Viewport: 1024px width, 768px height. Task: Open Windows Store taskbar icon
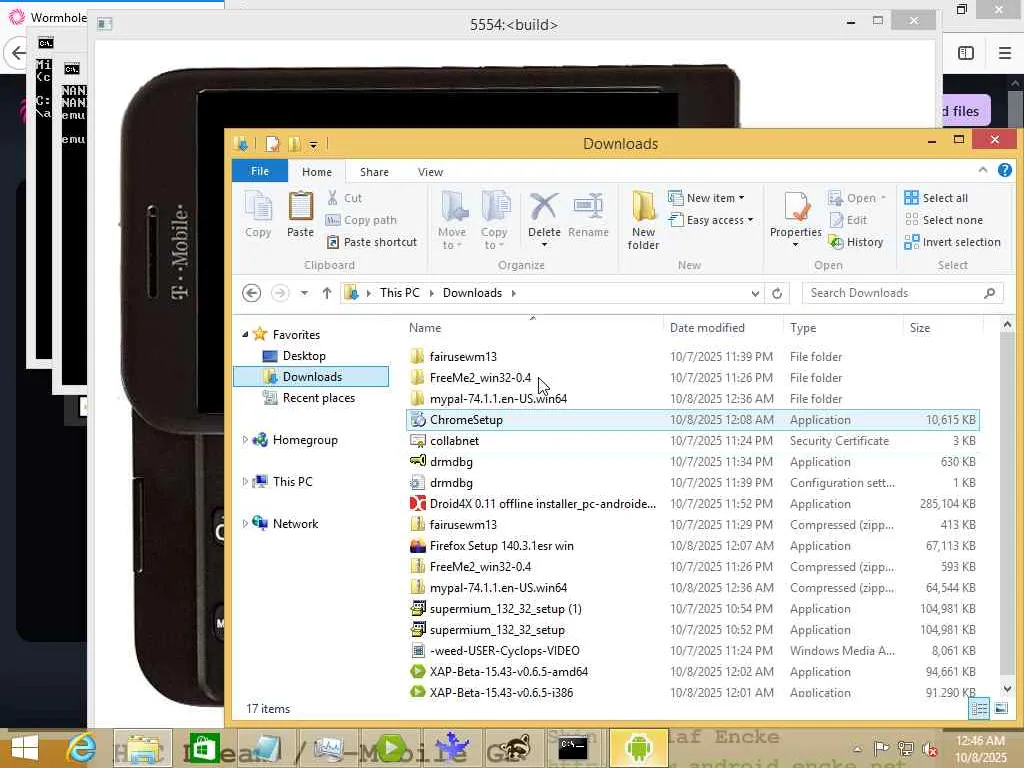[203, 748]
